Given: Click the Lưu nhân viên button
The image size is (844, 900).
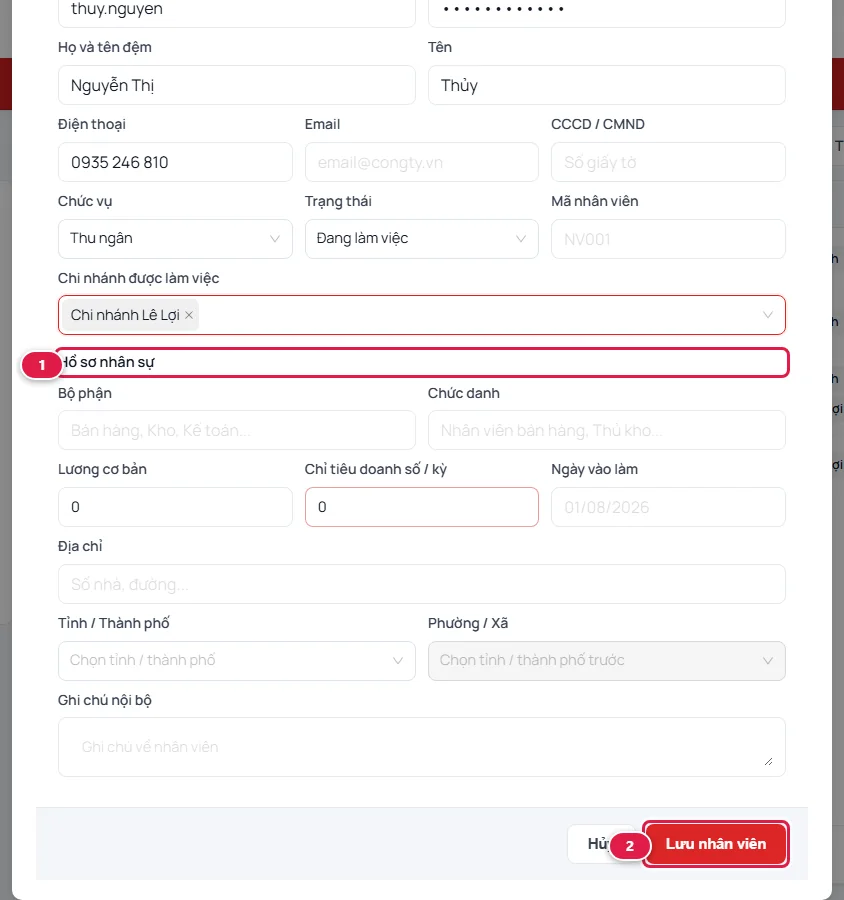Looking at the screenshot, I should pos(715,844).
